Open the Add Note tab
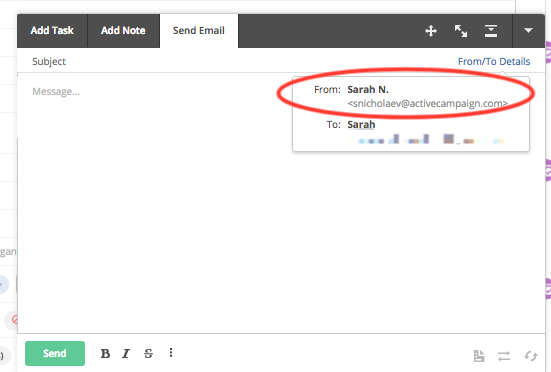551x372 pixels. point(123,31)
